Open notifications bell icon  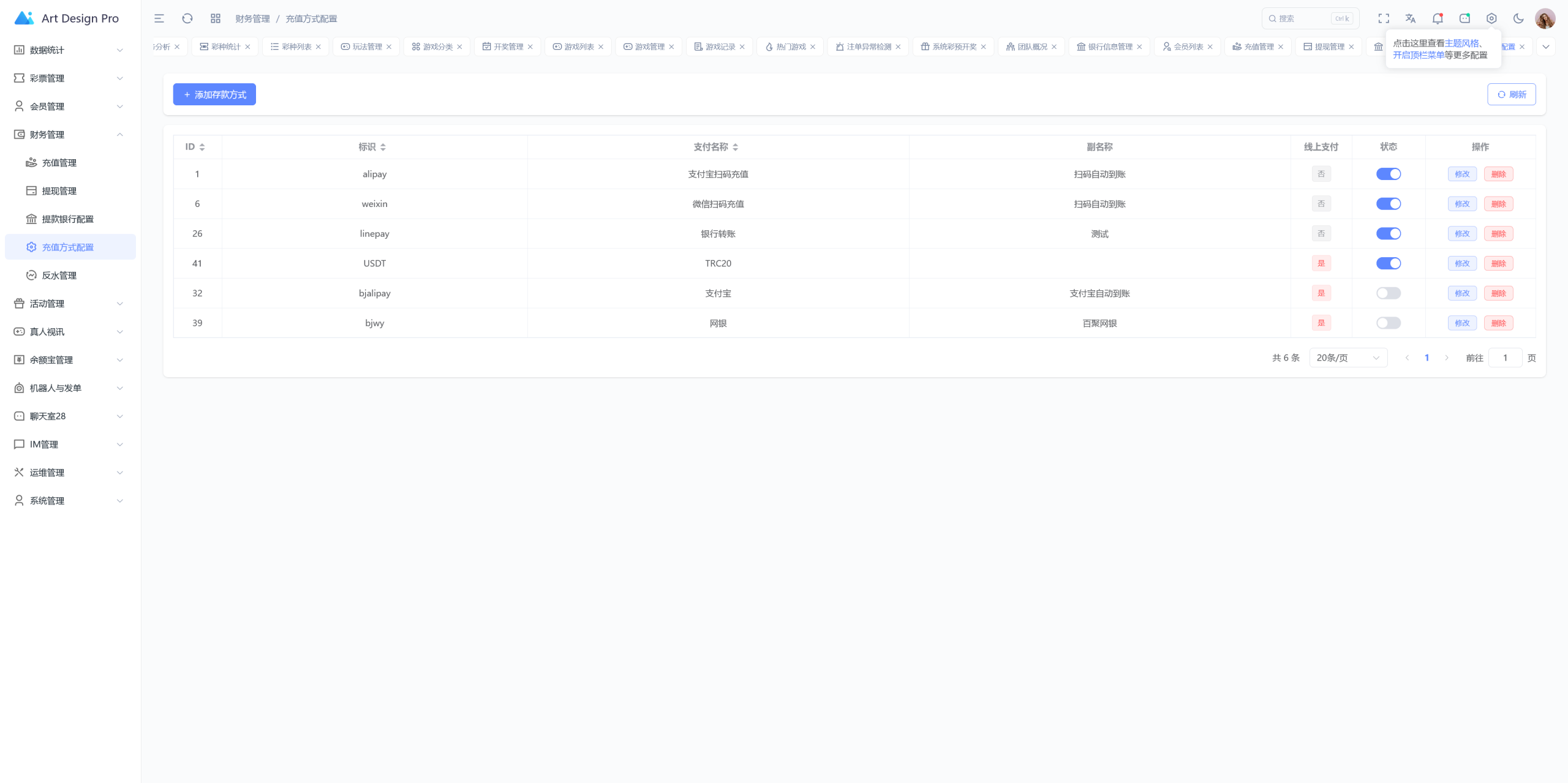tap(1438, 18)
